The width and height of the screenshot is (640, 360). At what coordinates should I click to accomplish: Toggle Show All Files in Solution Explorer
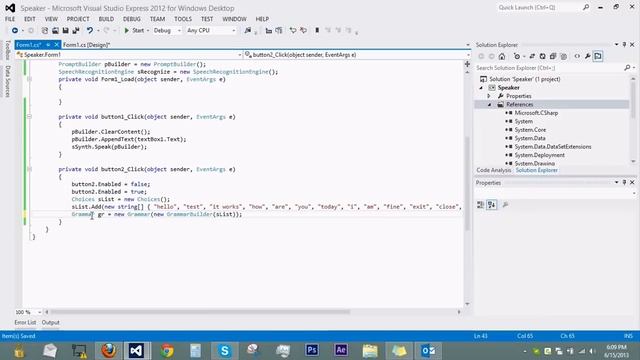(x=564, y=56)
